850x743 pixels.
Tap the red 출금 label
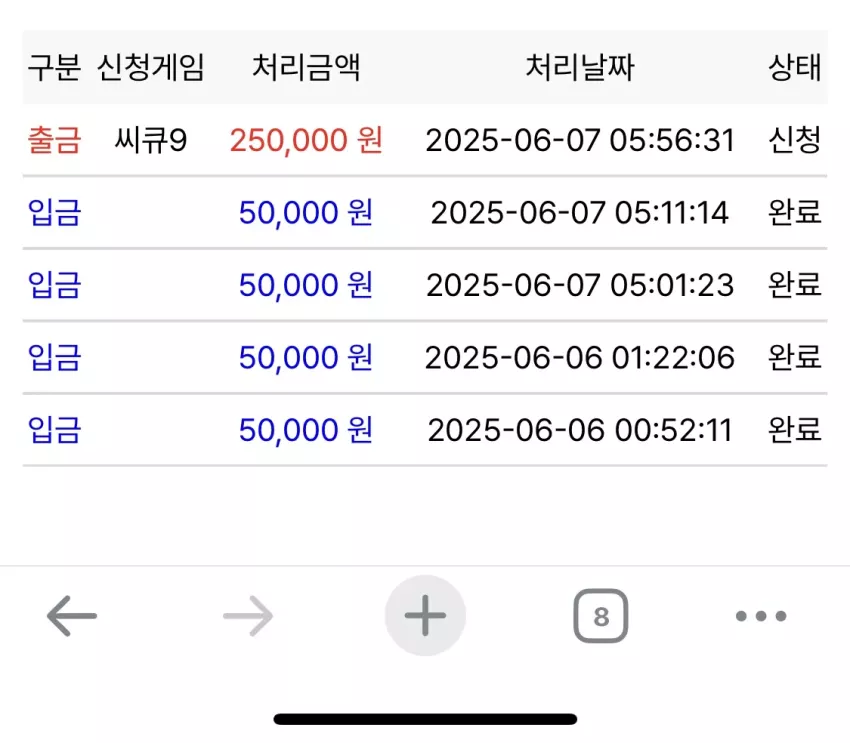[x=54, y=140]
